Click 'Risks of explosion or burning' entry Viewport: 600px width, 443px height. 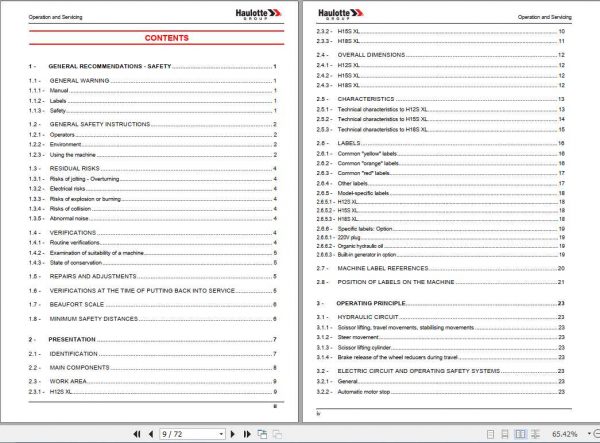click(85, 199)
